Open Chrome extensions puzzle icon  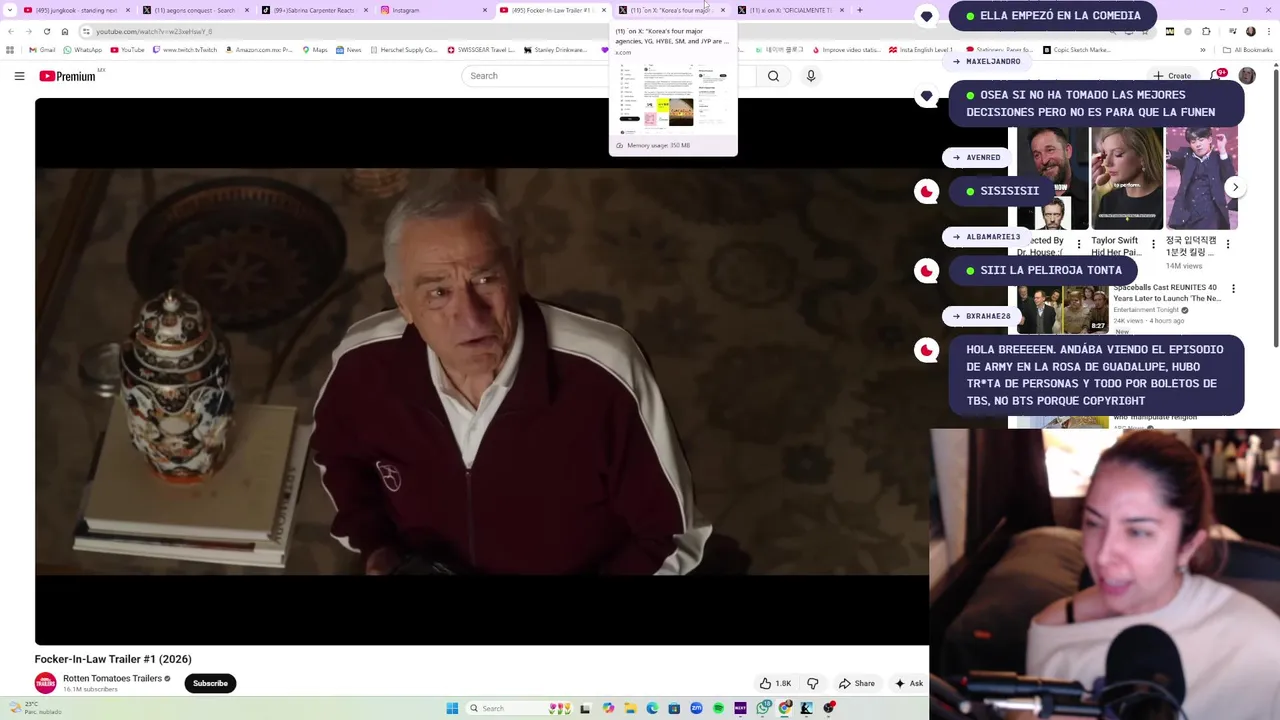click(1206, 31)
